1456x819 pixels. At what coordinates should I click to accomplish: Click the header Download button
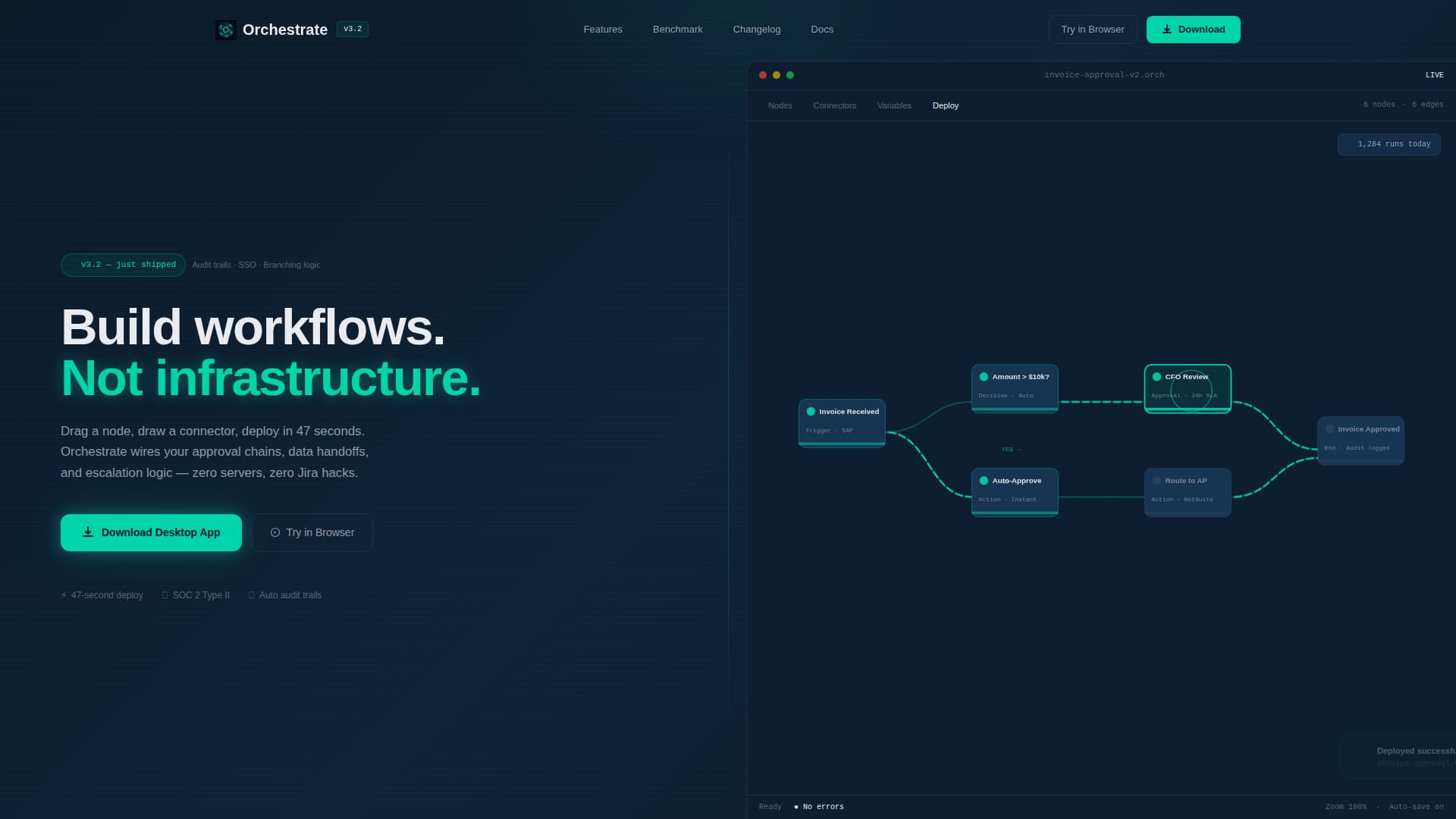coord(1193,30)
